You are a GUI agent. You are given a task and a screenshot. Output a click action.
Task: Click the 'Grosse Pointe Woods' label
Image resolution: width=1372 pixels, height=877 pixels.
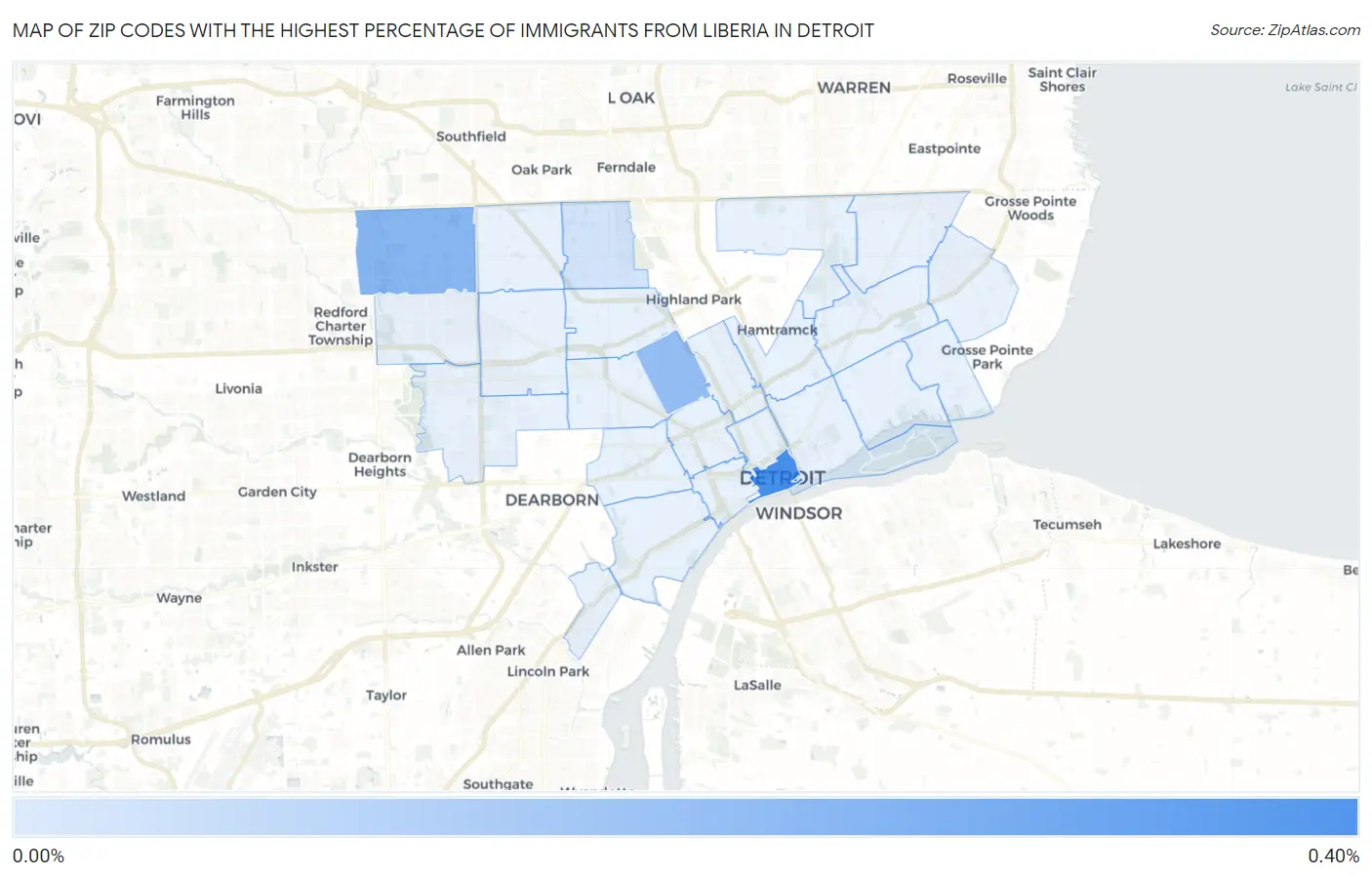tap(1030, 208)
